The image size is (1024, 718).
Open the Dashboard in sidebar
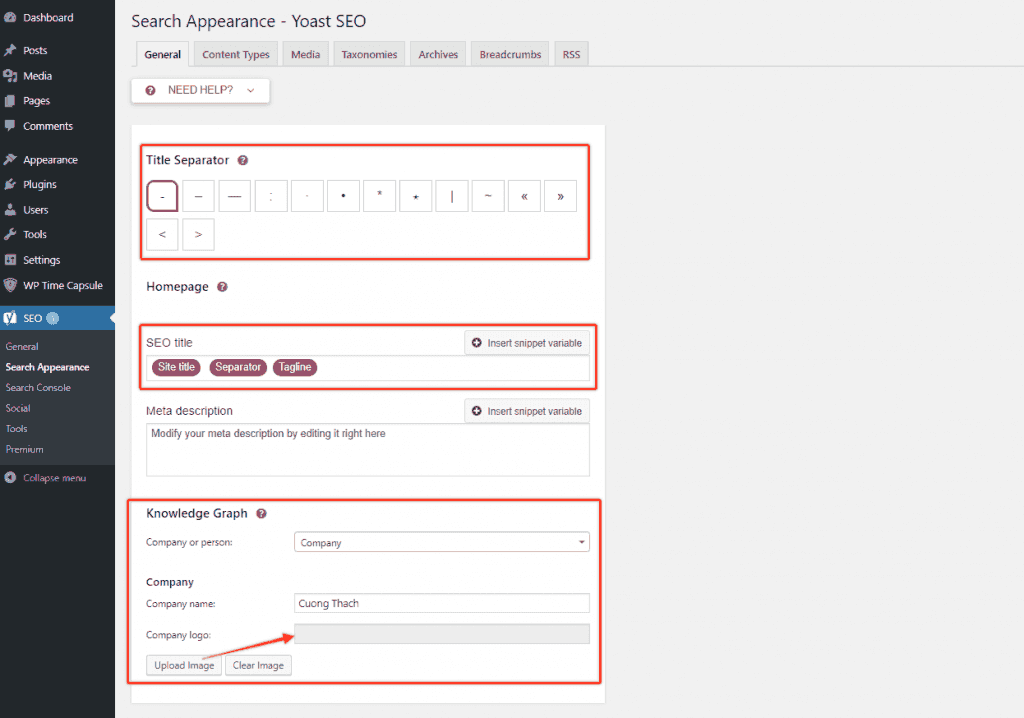click(47, 18)
